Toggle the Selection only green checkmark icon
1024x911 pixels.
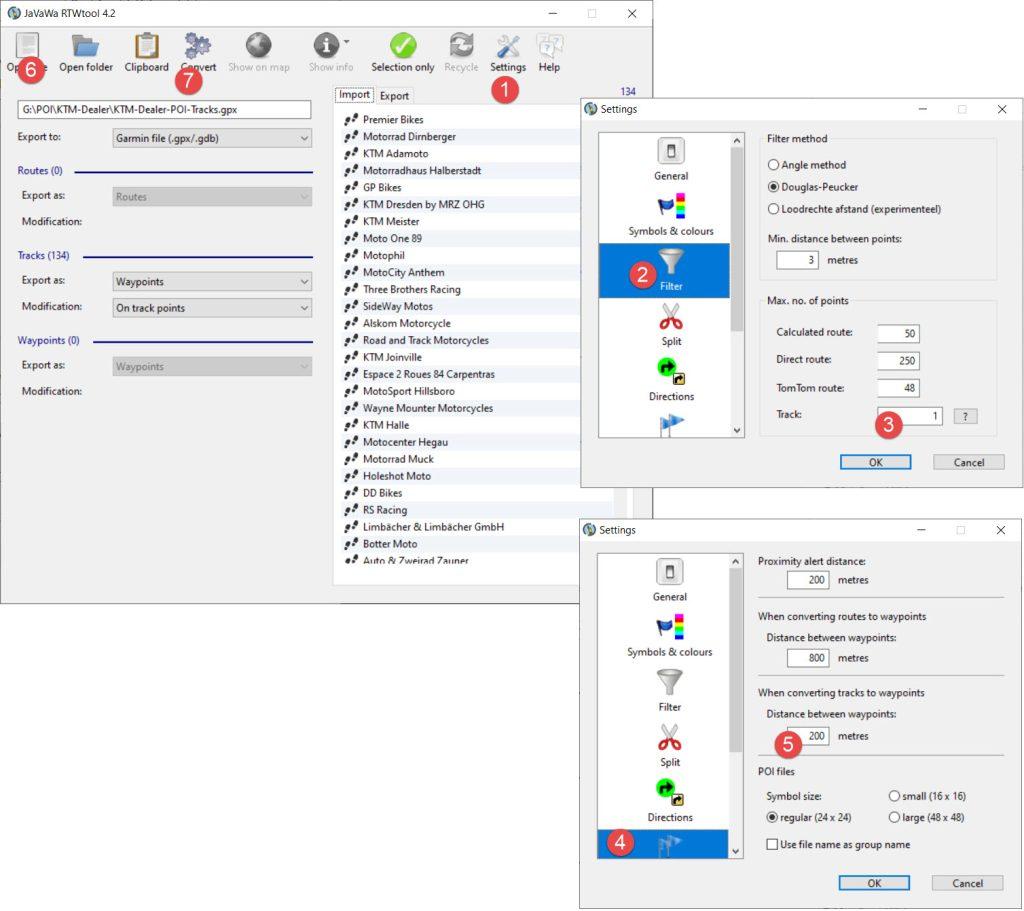point(402,47)
